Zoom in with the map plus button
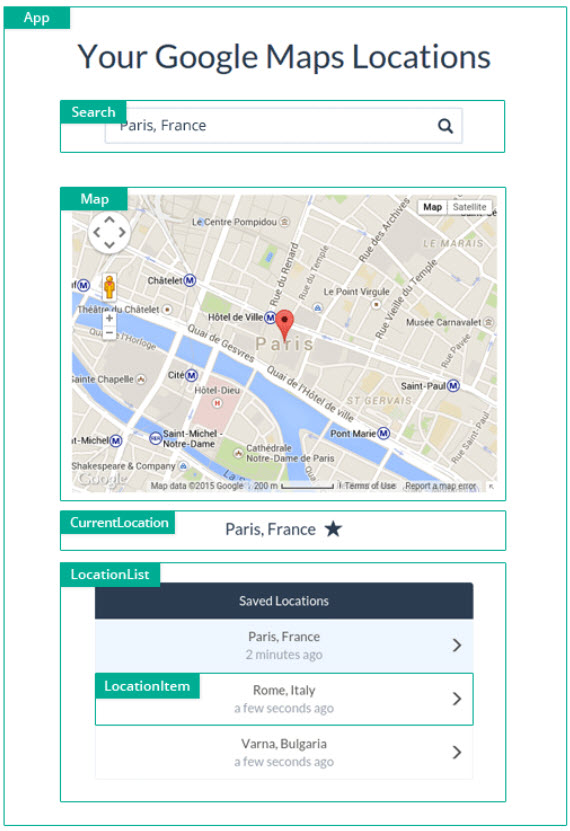570x831 pixels. click(109, 318)
